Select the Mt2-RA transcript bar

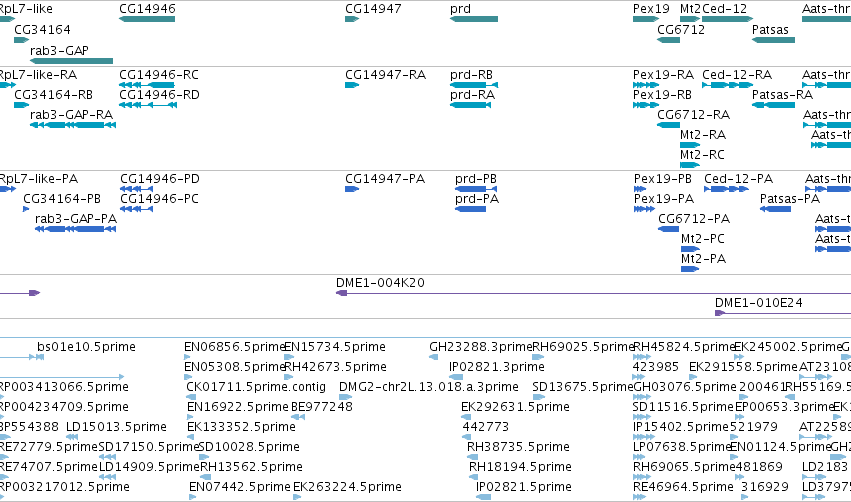(x=690, y=145)
